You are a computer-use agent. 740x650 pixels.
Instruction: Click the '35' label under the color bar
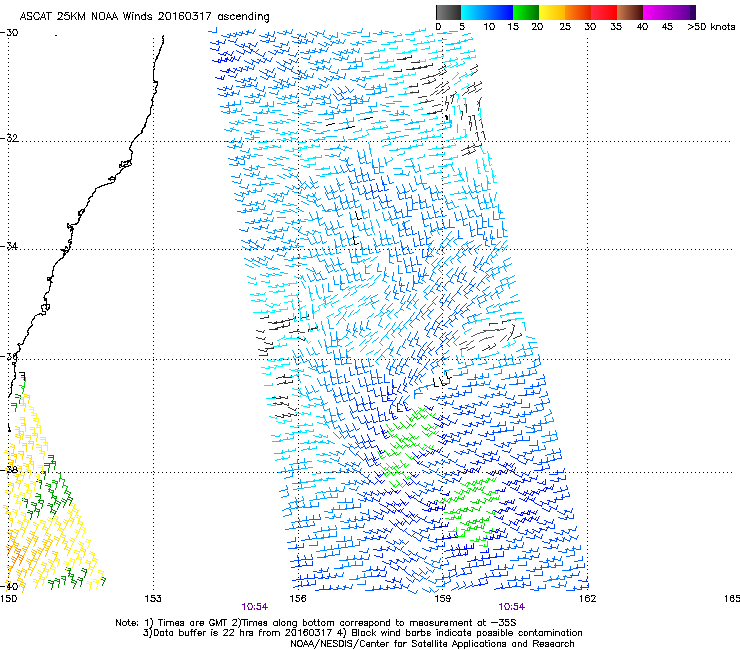coord(616,27)
